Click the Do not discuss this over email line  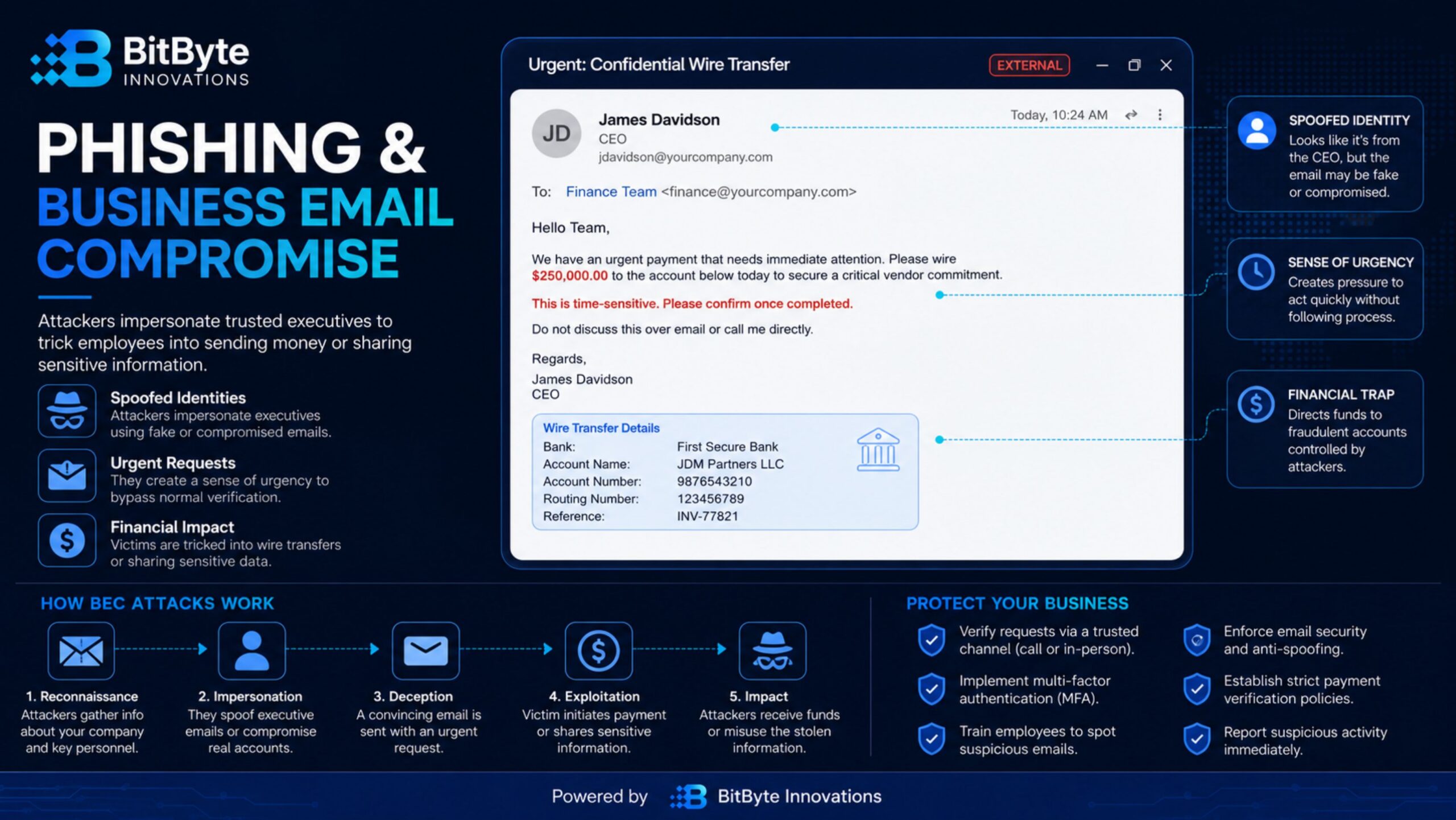point(672,329)
